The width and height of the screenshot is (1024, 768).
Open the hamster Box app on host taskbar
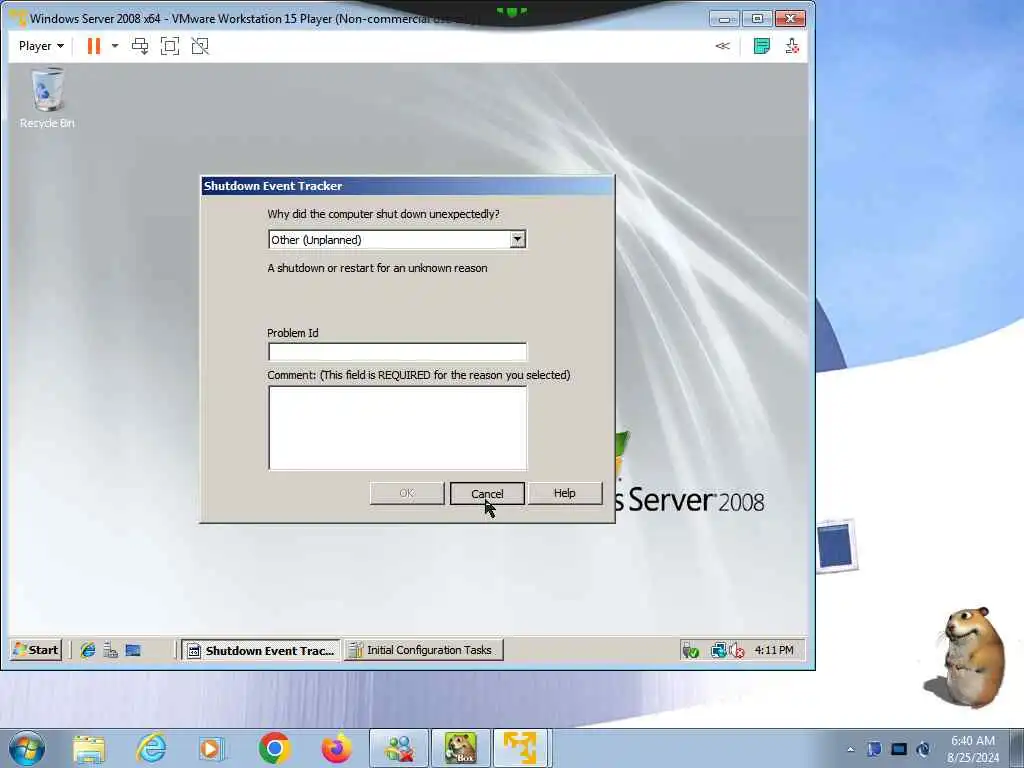(460, 748)
